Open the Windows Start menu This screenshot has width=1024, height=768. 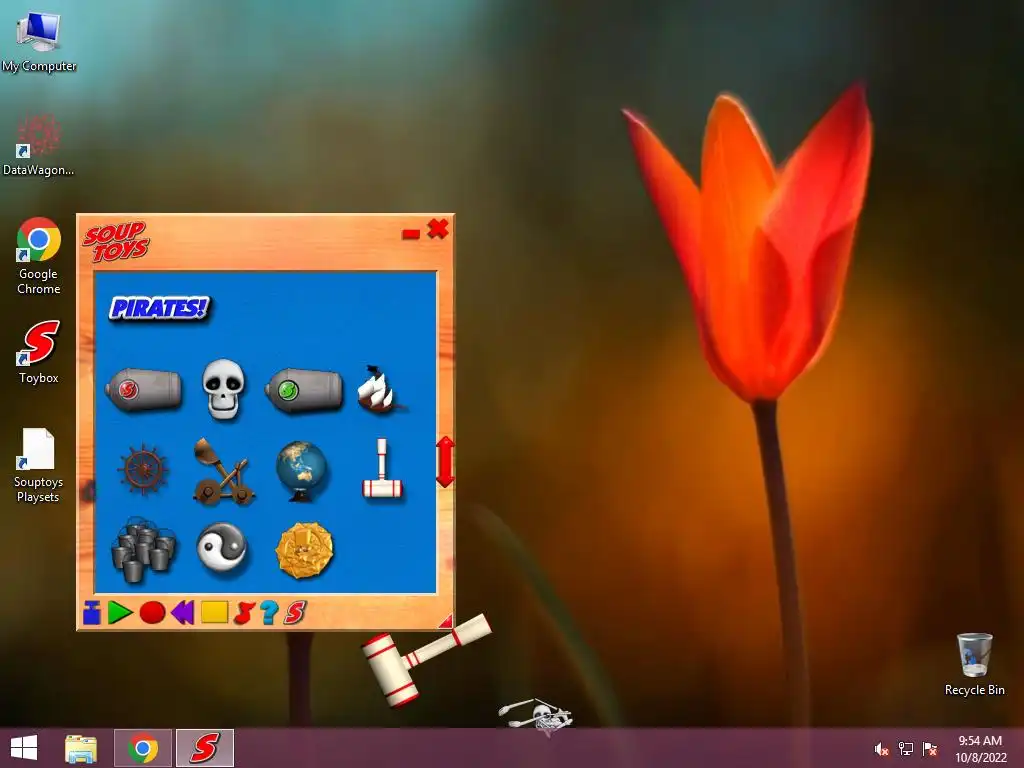24,748
